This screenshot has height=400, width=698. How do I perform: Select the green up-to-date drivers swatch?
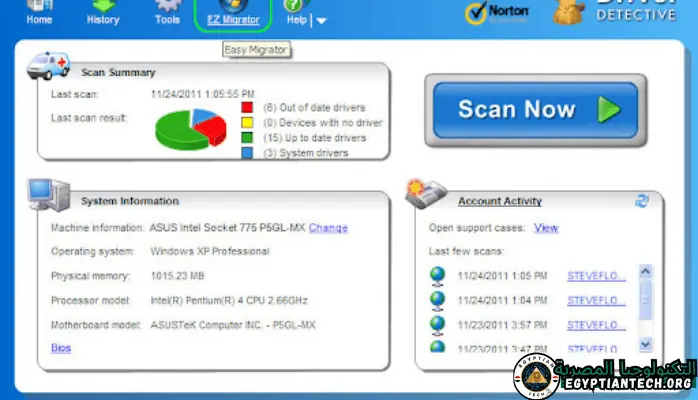[x=247, y=137]
